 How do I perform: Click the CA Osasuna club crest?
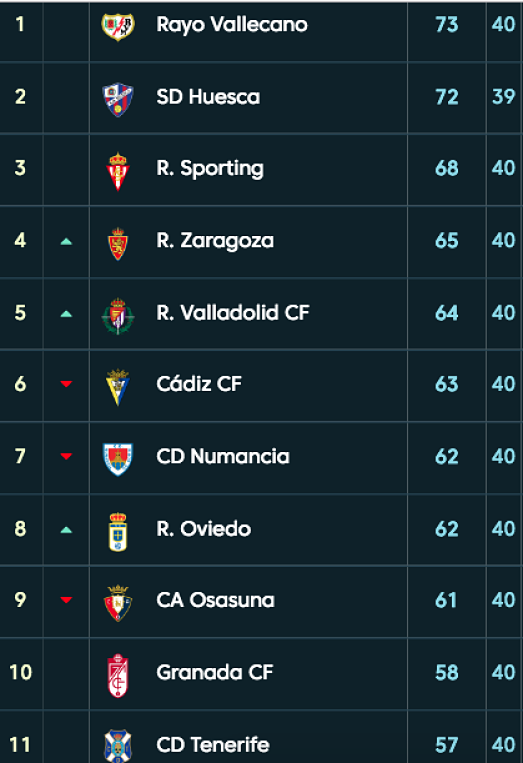point(118,603)
